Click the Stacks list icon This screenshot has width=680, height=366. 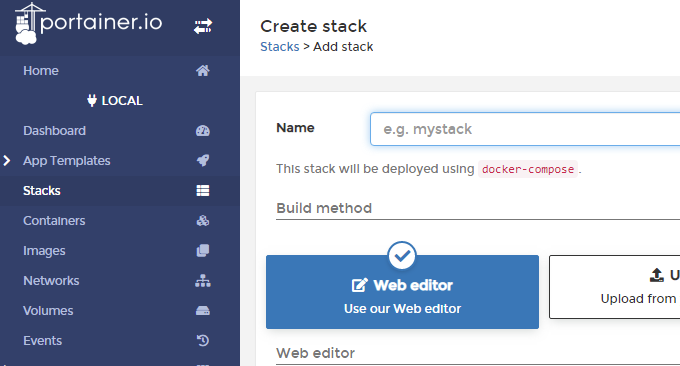click(203, 190)
